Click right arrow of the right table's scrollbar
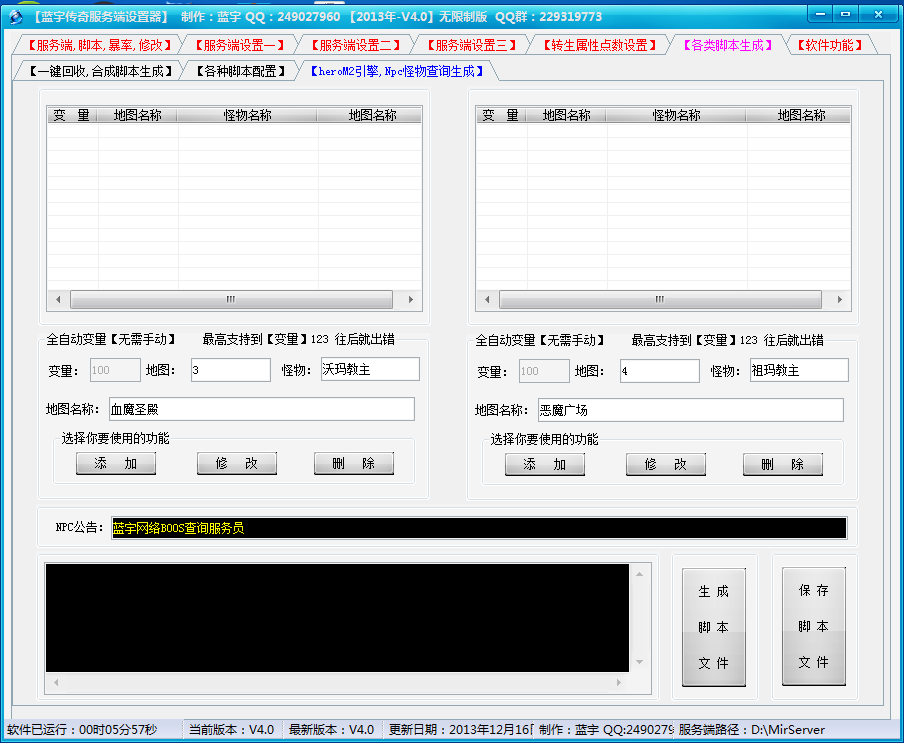904x743 pixels. pos(839,299)
